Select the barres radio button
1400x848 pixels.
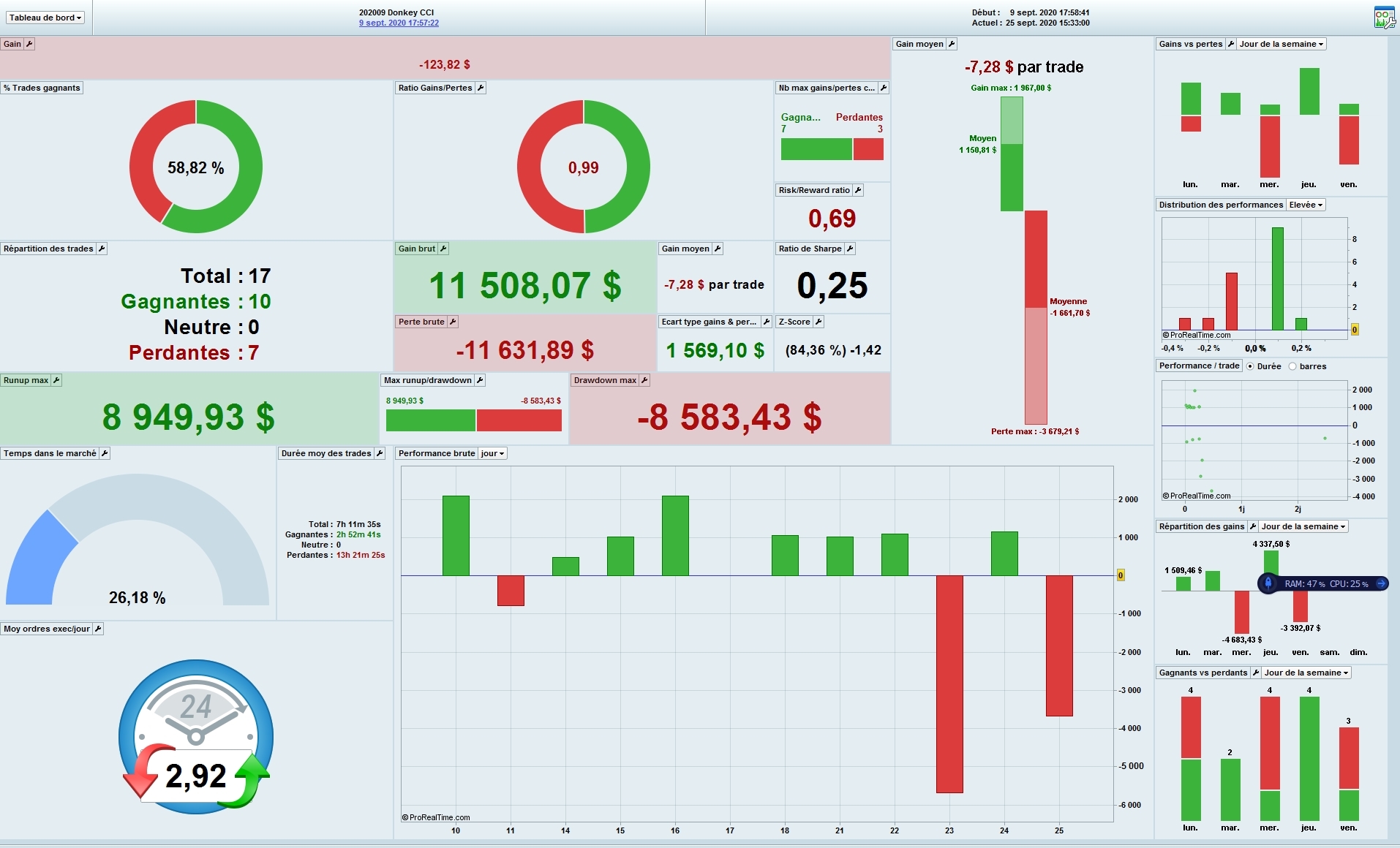[1292, 366]
